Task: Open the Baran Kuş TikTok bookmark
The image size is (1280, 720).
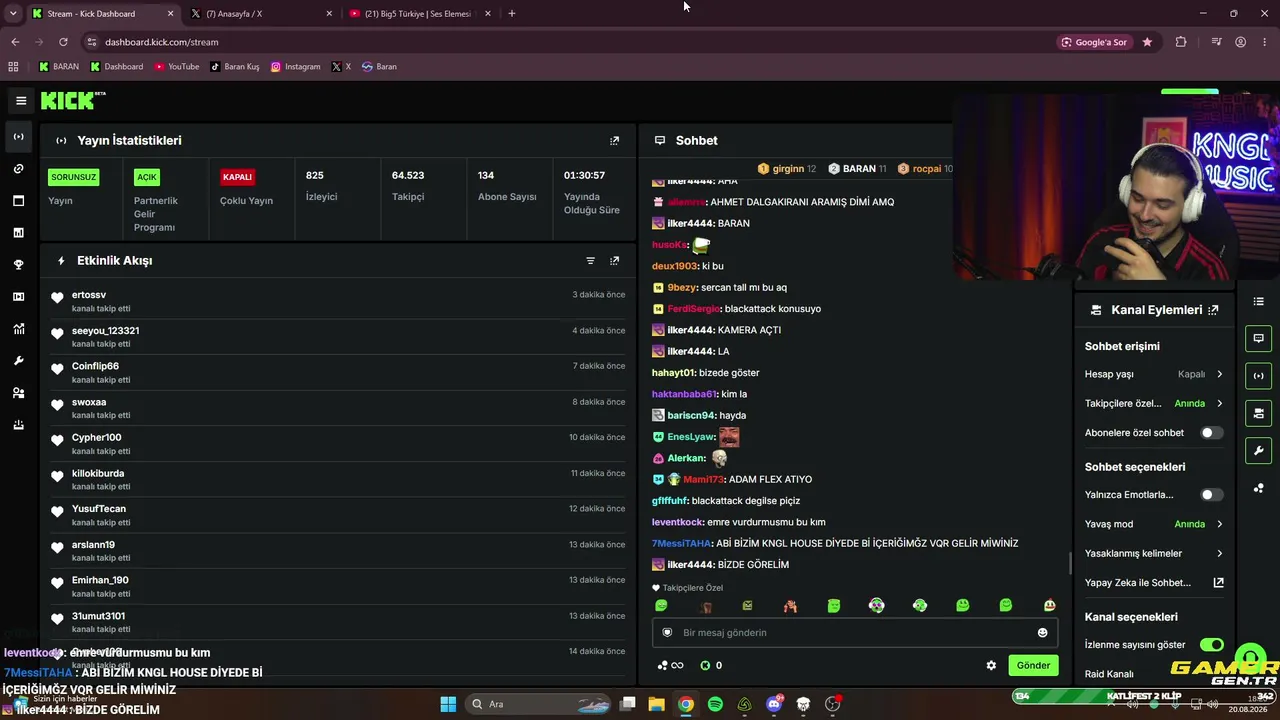Action: (x=235, y=67)
